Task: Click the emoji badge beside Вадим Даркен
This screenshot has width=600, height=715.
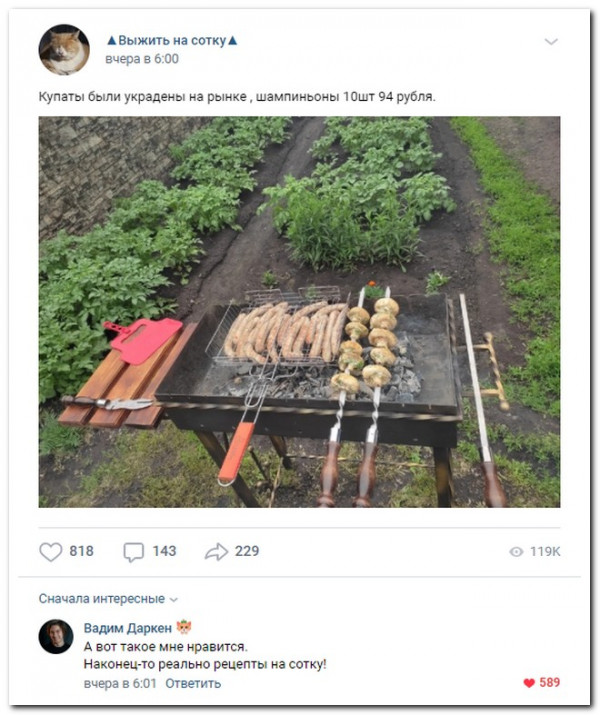Action: point(184,628)
